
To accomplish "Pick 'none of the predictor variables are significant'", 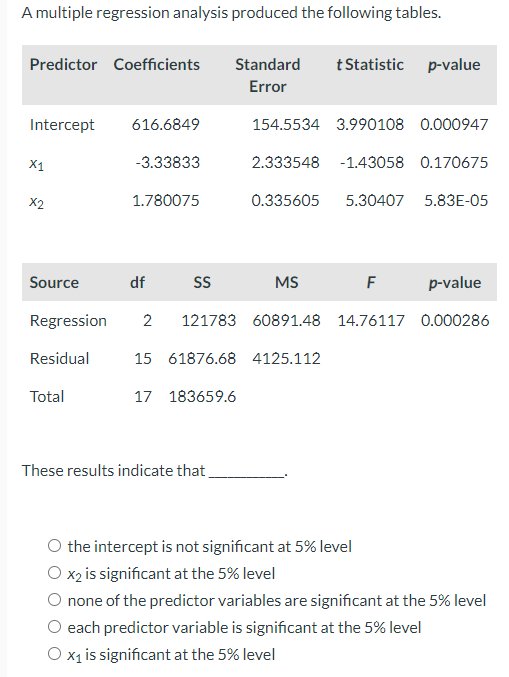I will (x=54, y=601).
